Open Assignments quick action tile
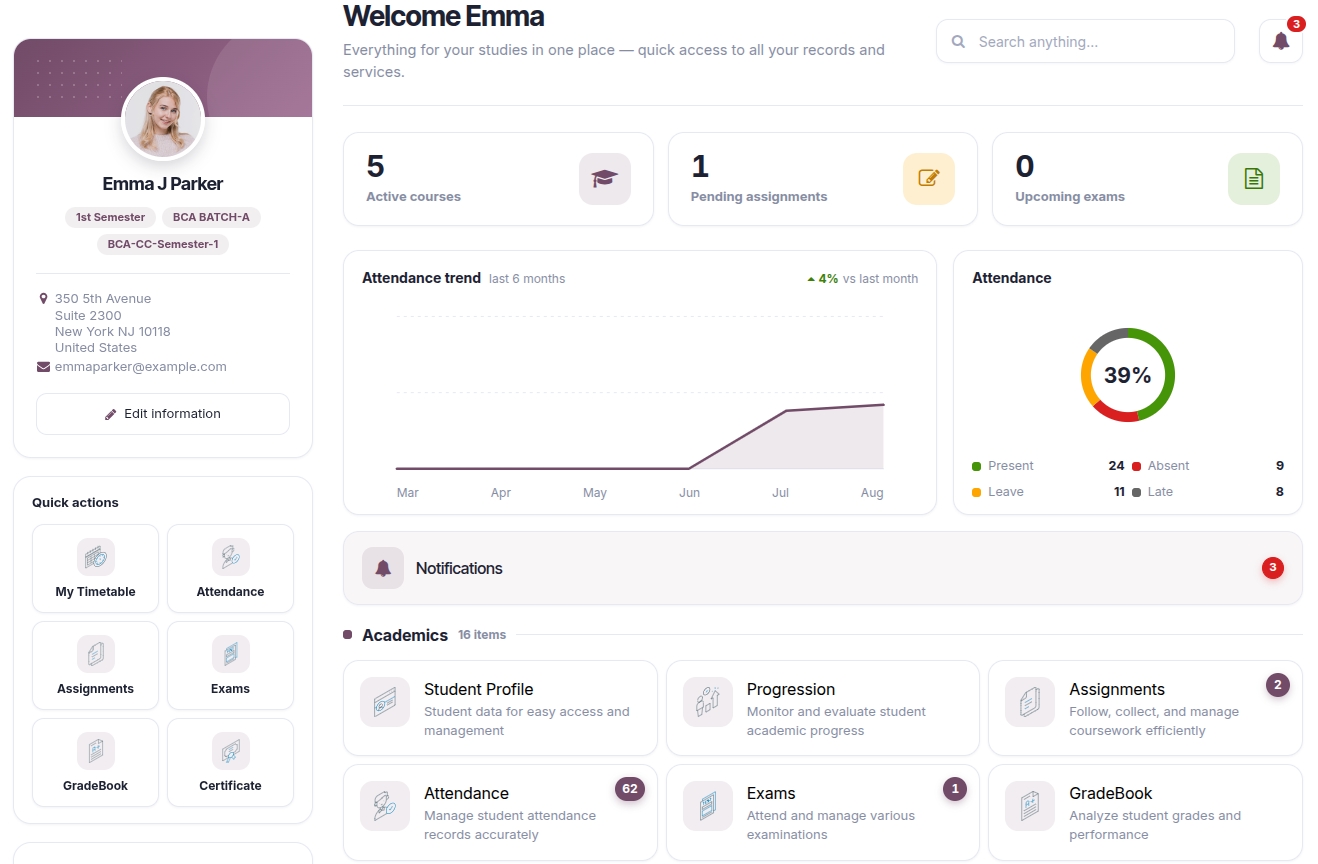Screen dimensions: 1318x864 96,665
